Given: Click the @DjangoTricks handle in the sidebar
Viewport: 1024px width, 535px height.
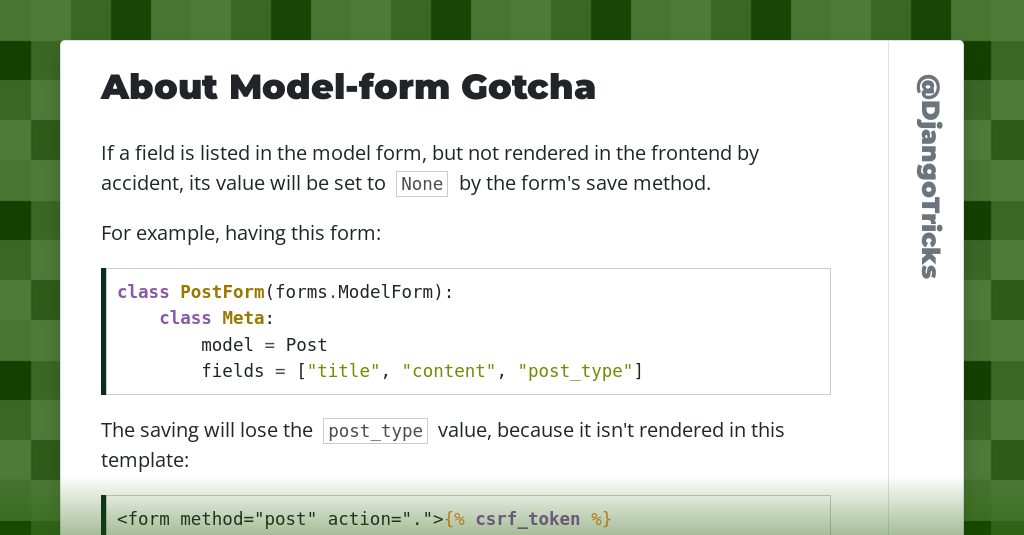Looking at the screenshot, I should (x=927, y=176).
